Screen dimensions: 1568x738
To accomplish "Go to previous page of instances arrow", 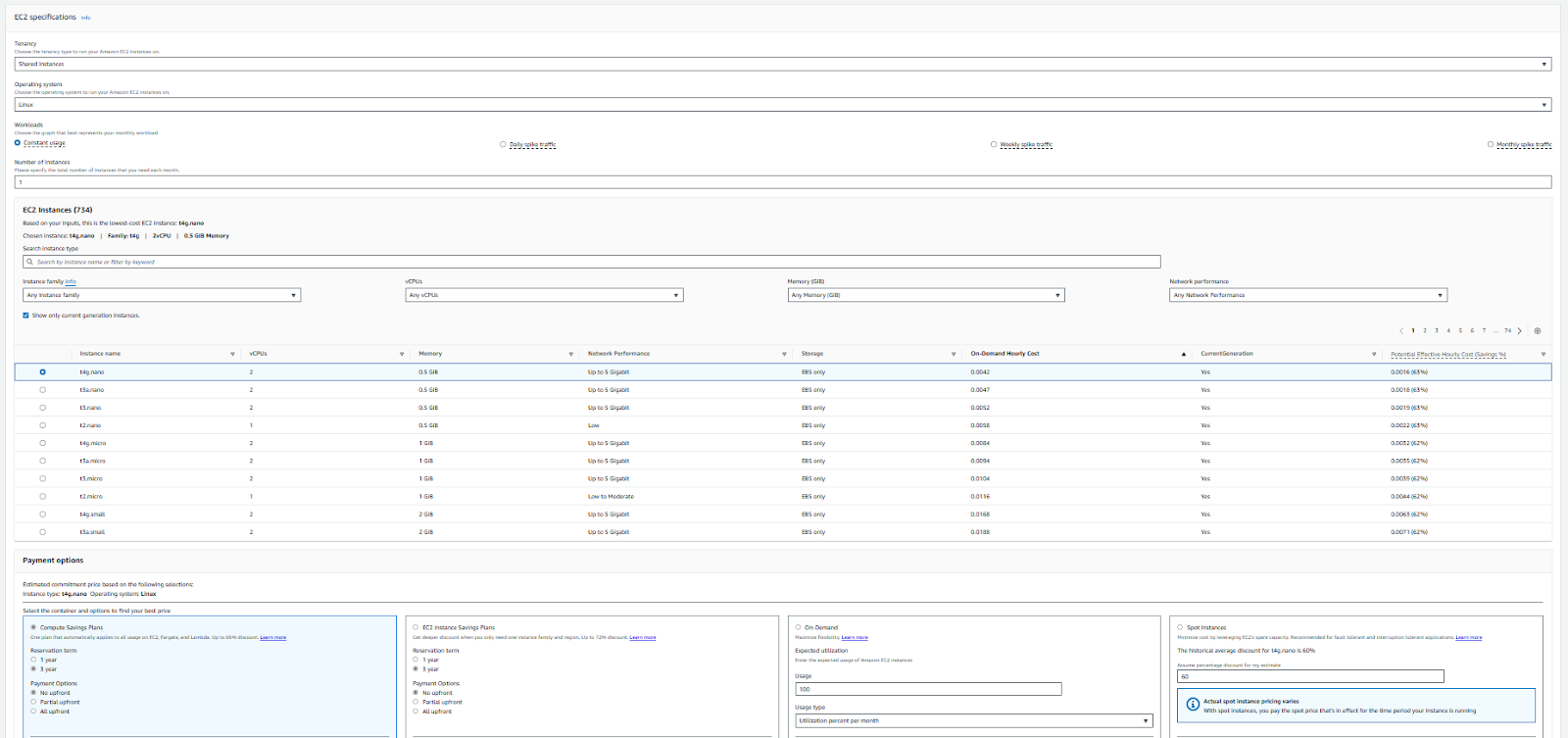I will (1401, 331).
